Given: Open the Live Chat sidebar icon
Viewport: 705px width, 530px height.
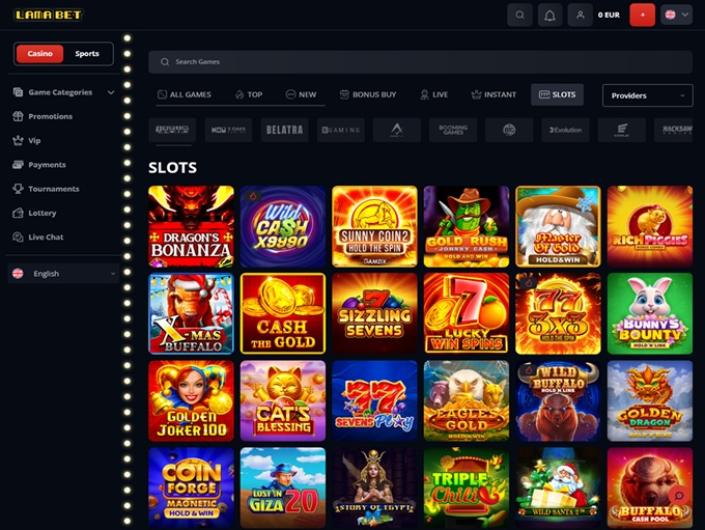Looking at the screenshot, I should click(18, 237).
